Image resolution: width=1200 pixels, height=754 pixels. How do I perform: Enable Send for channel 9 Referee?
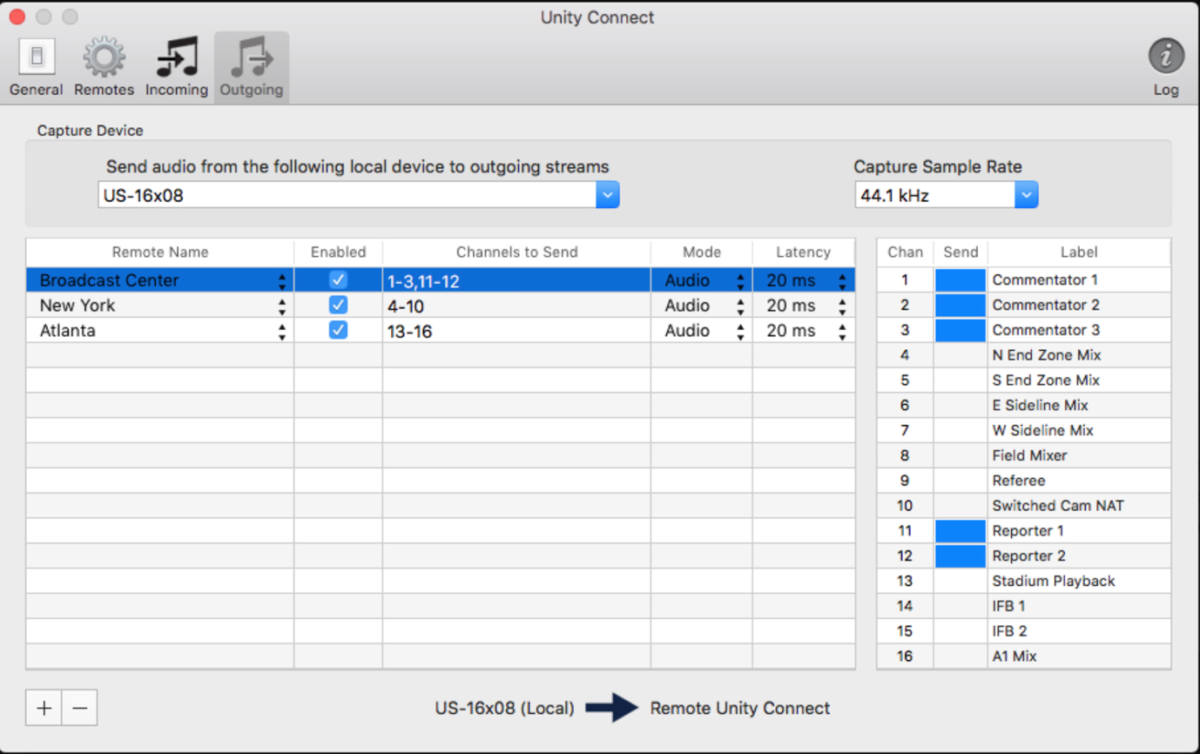pyautogui.click(x=960, y=481)
